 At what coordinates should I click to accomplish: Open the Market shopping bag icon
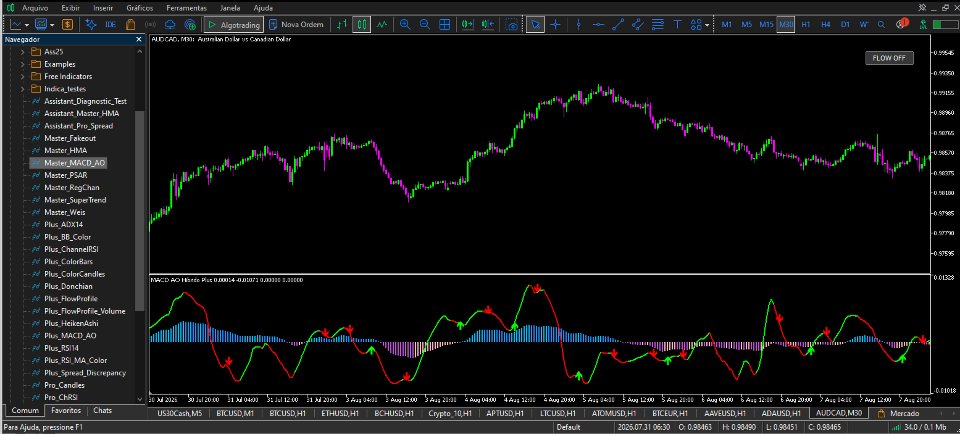tap(130, 24)
